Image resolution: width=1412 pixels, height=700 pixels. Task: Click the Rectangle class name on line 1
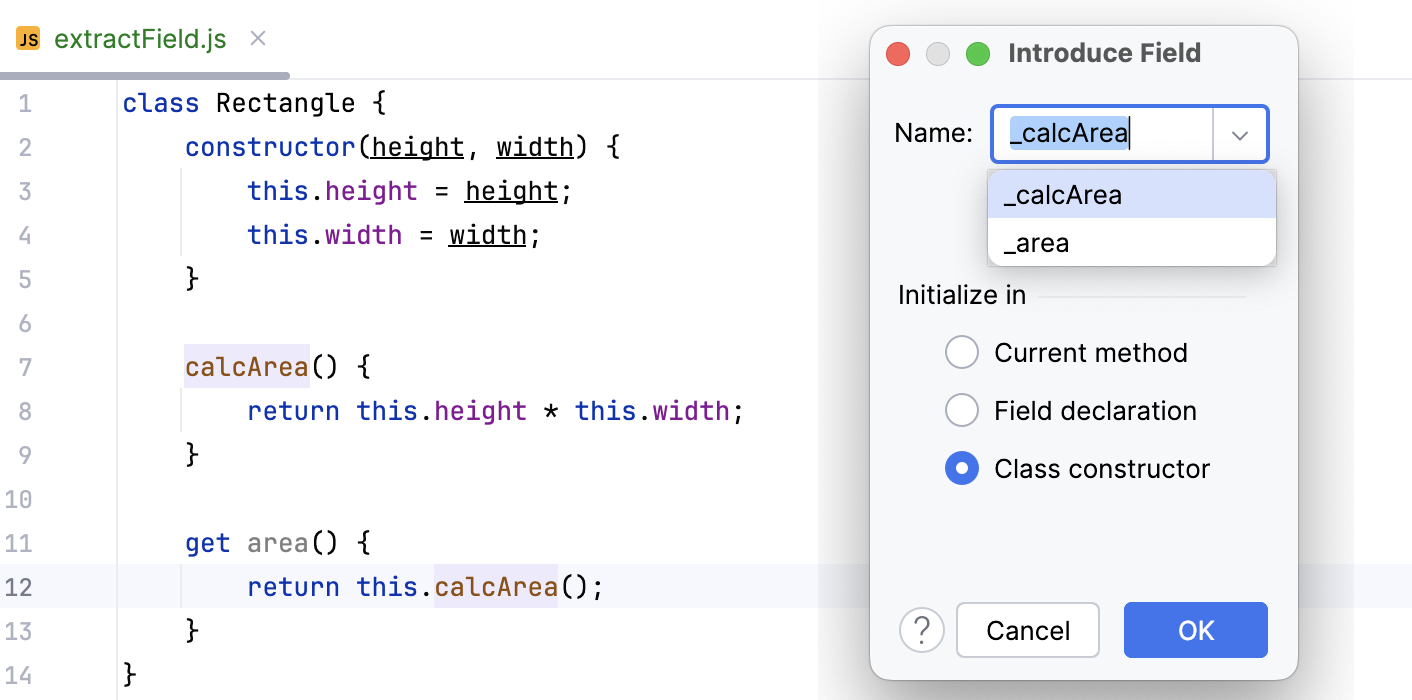[x=285, y=103]
